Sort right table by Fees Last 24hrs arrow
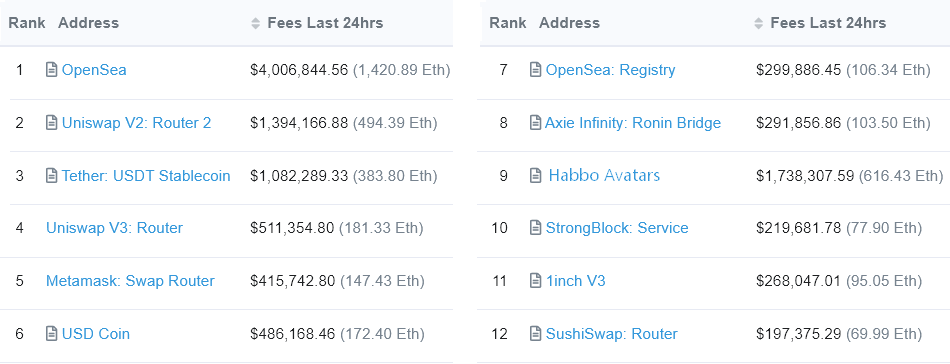Viewport: 950px width, 364px height. pos(759,24)
